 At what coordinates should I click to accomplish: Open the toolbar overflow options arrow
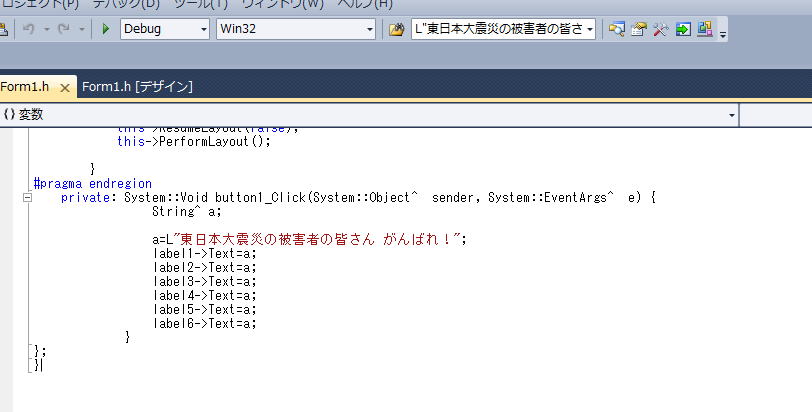coord(723,34)
